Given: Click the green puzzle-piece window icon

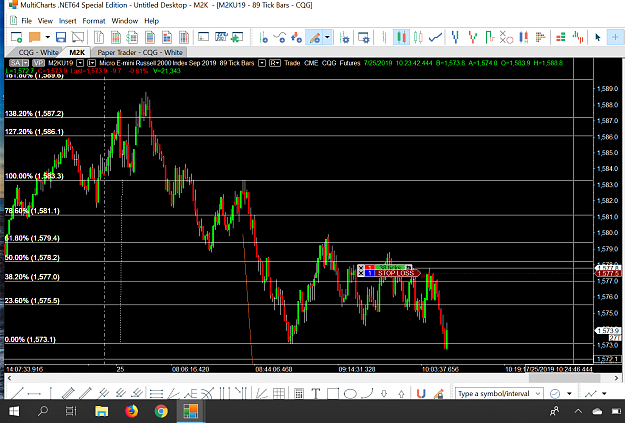Looking at the screenshot, I should [237, 37].
